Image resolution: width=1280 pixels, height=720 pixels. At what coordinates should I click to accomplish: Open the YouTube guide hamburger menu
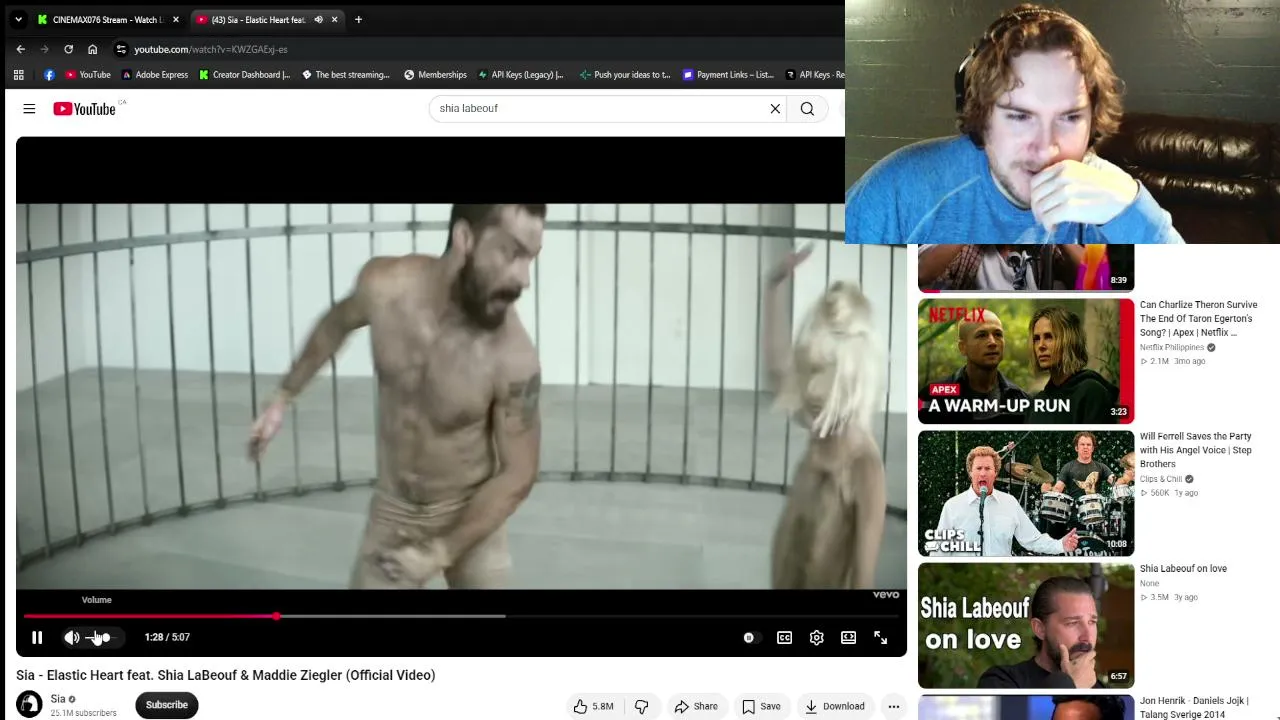(x=29, y=108)
